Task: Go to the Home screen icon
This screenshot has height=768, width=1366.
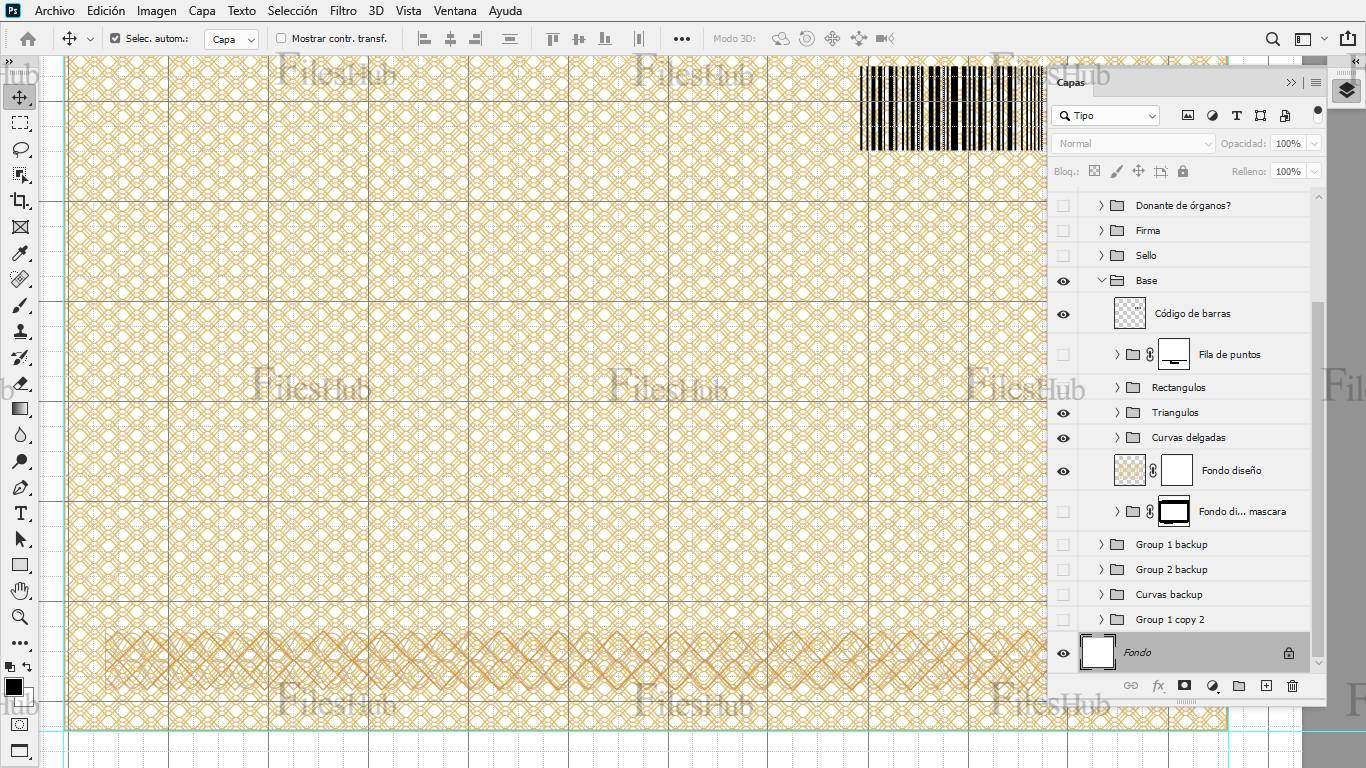Action: pos(28,39)
